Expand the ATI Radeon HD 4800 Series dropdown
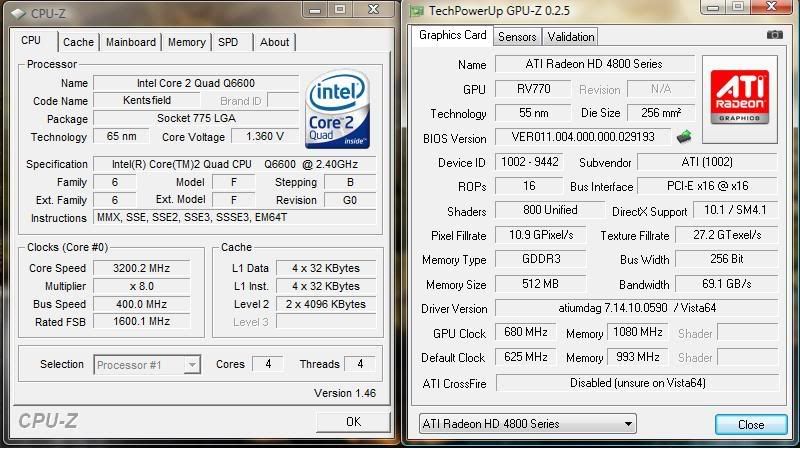The width and height of the screenshot is (800, 449). click(x=527, y=424)
